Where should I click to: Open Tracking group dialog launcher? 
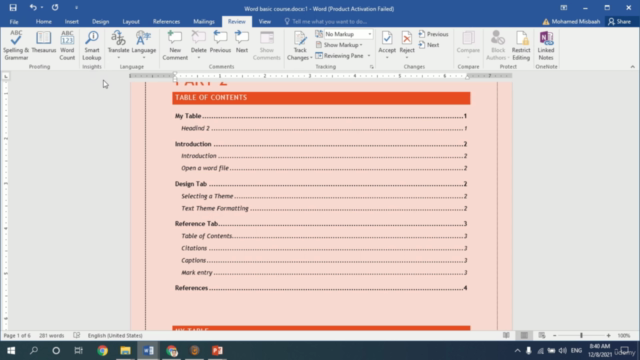pos(372,67)
